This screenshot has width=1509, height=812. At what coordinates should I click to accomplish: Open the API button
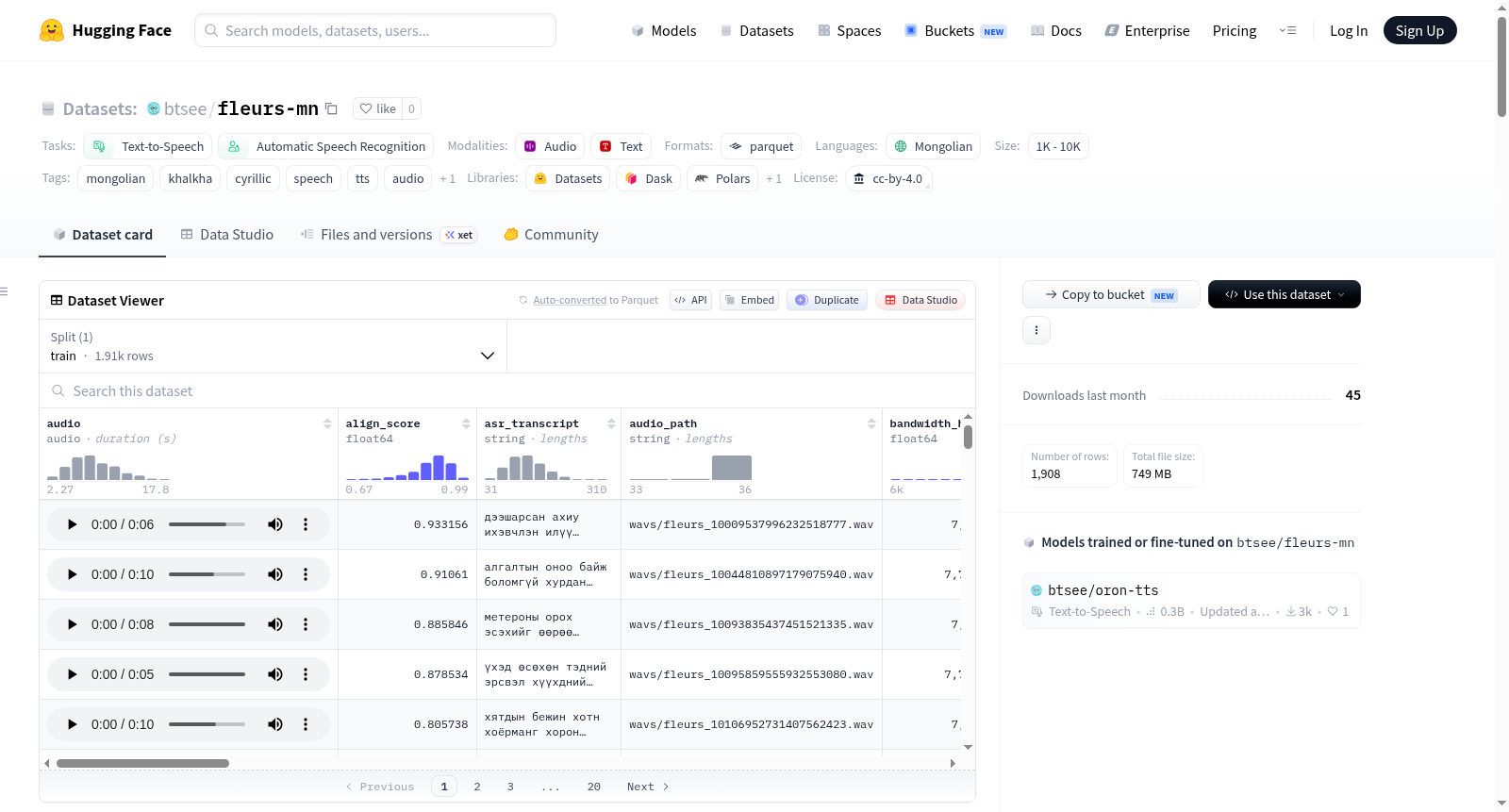tap(690, 300)
